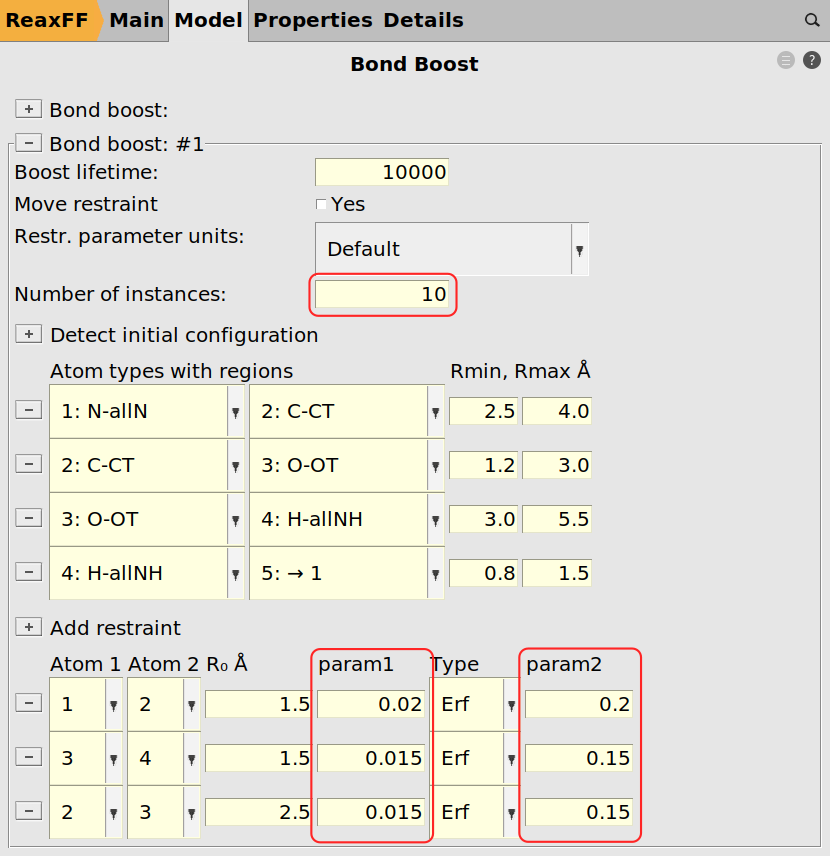The image size is (830, 856).
Task: Open the 2: C-CT first row dropdown
Action: click(346, 411)
